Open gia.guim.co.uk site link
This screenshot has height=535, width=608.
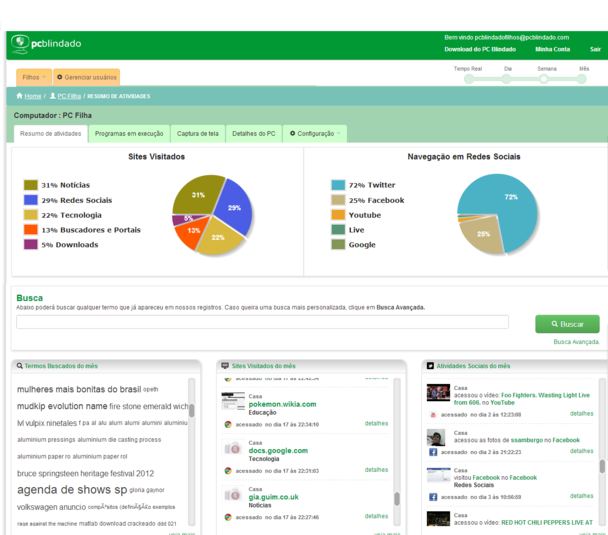(x=273, y=497)
